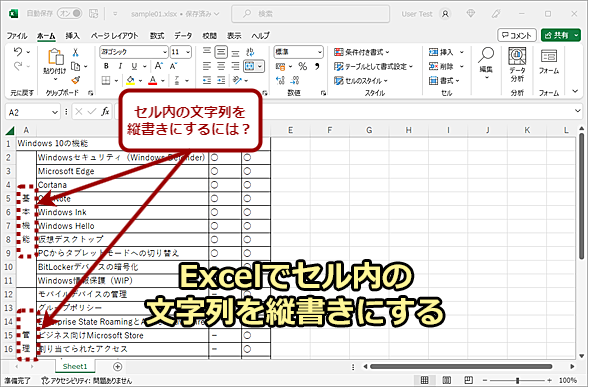Apply Bold formatting from the ribbon
The height and width of the screenshot is (388, 589).
pyautogui.click(x=106, y=66)
